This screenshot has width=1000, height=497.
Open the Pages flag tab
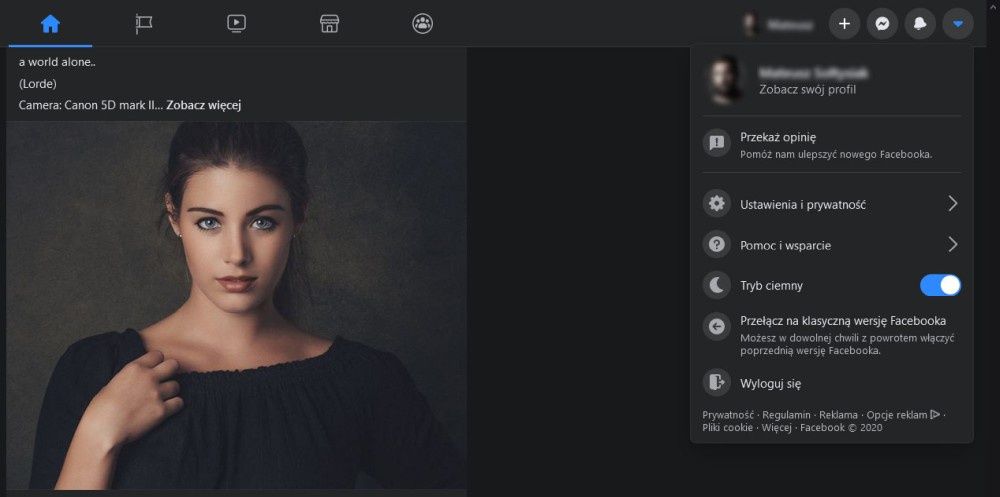click(x=143, y=24)
